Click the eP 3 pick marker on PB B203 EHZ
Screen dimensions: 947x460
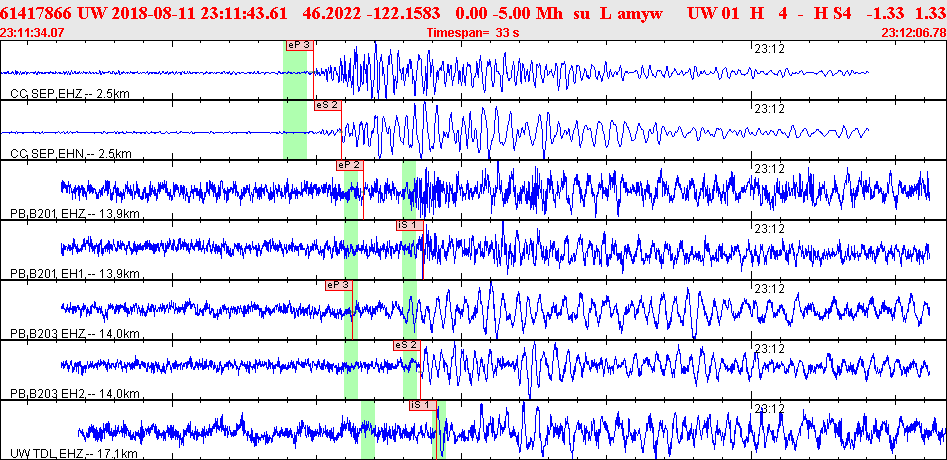338,285
